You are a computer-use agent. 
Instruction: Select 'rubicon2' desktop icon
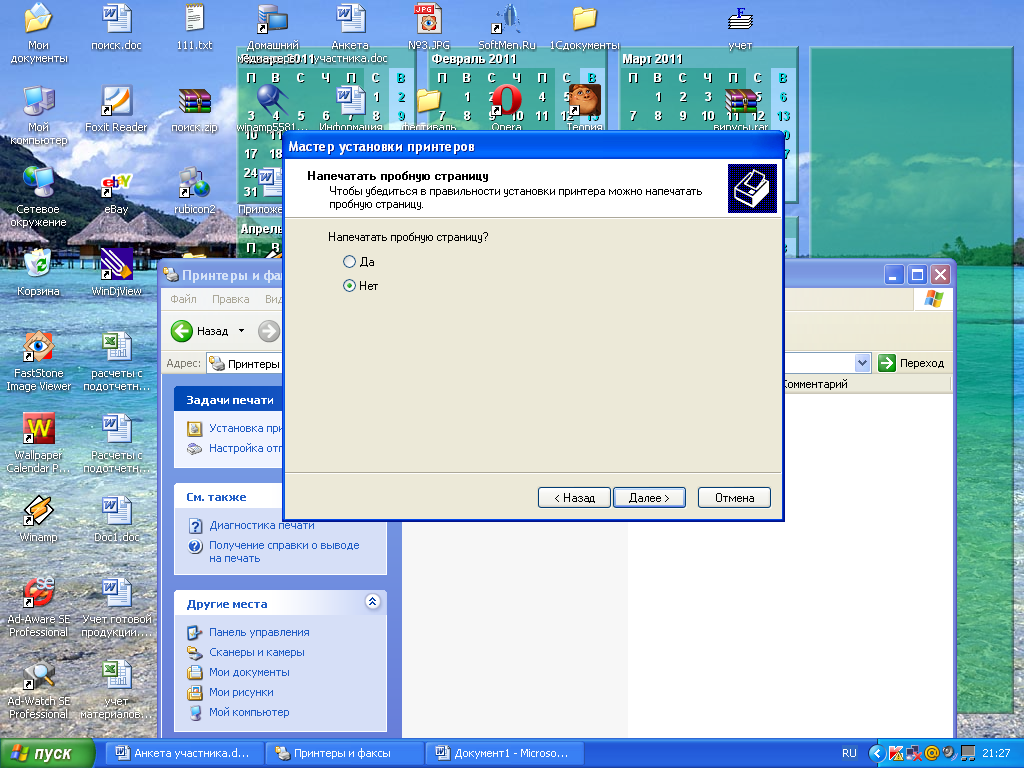pos(194,191)
